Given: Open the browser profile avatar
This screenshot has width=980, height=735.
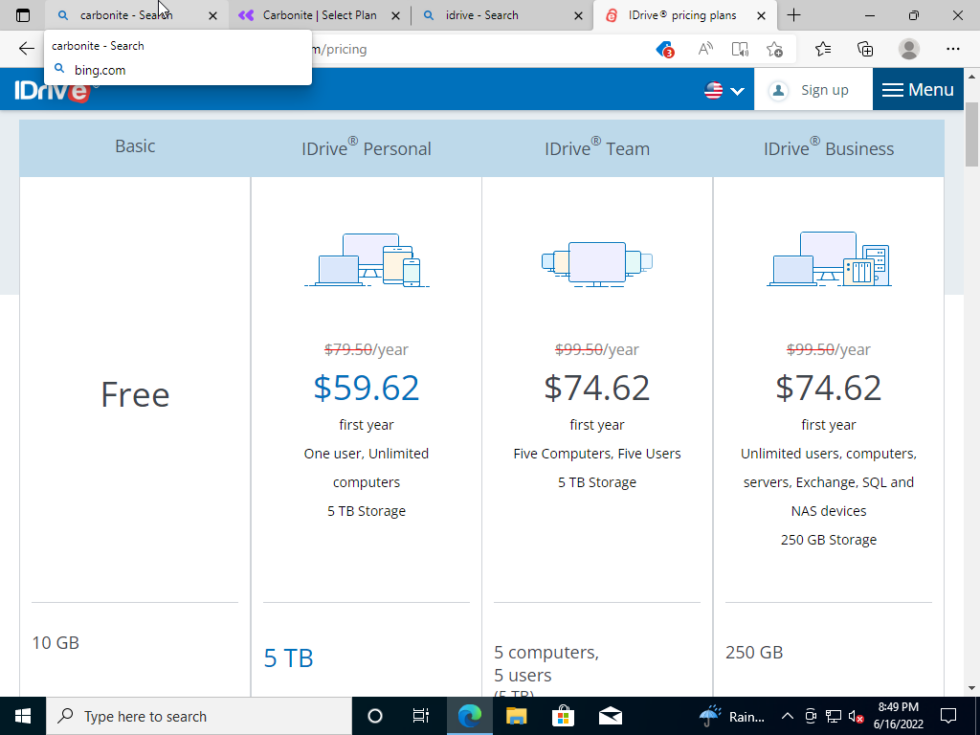Looking at the screenshot, I should [909, 49].
